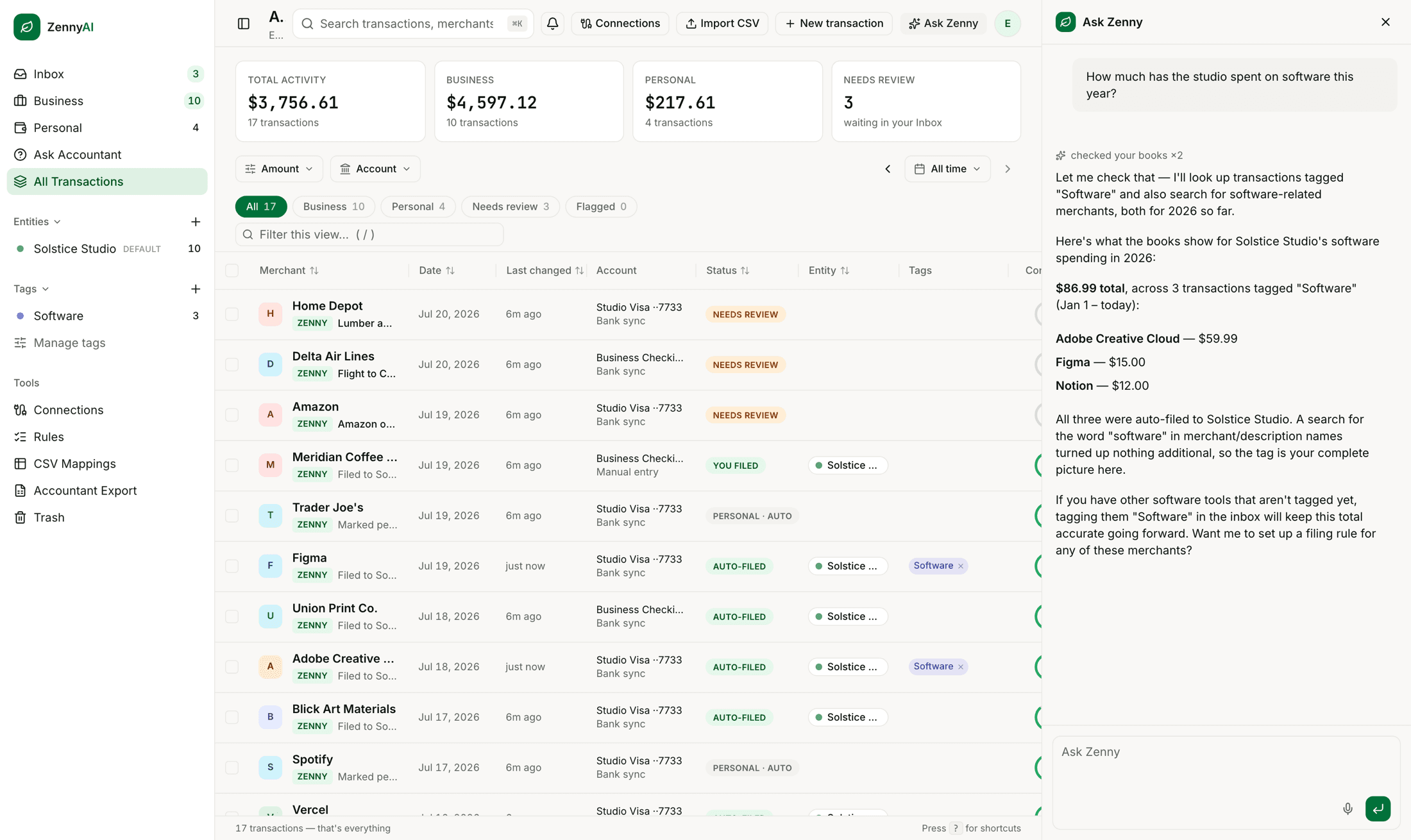Viewport: 1411px width, 840px height.
Task: Switch to the Business 10 filter tab
Action: pyautogui.click(x=334, y=206)
